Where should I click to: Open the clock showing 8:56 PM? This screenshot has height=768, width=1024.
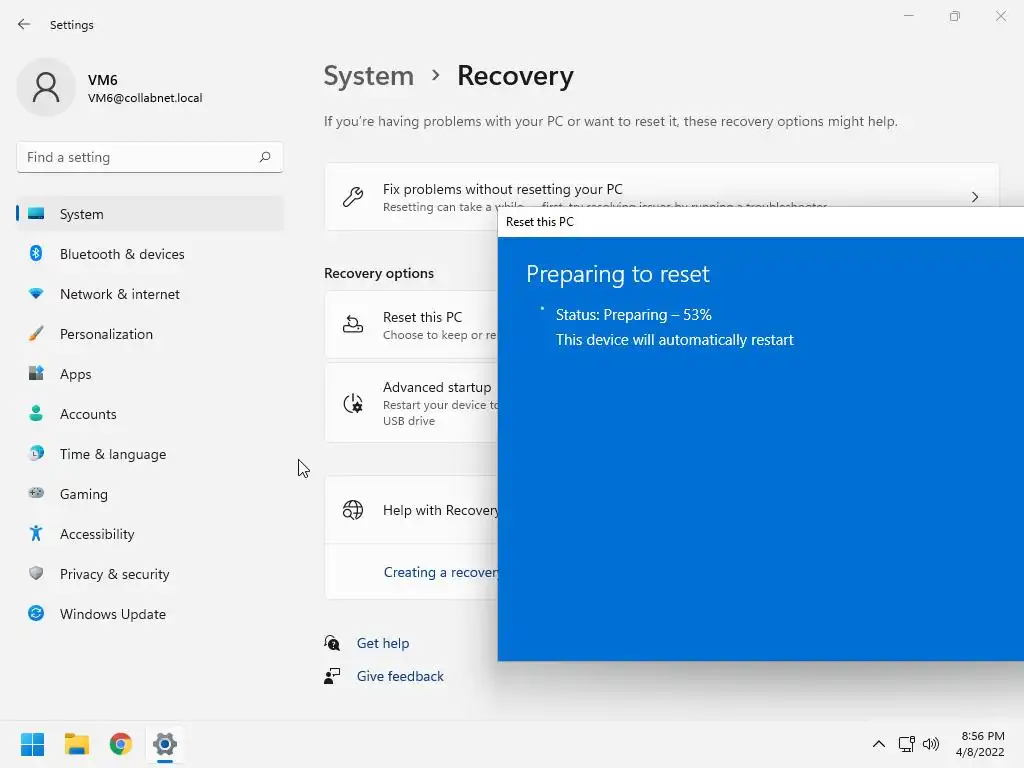(980, 744)
